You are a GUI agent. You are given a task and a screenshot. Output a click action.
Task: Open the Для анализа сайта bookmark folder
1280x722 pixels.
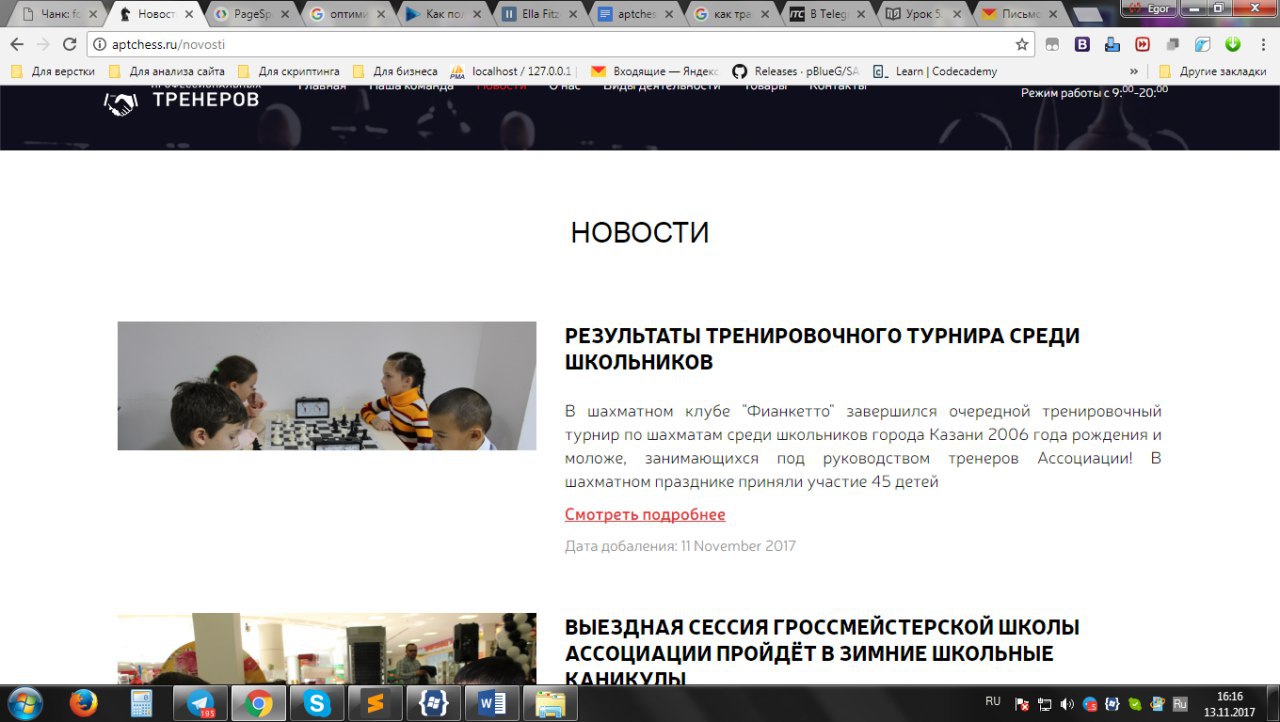tap(166, 72)
